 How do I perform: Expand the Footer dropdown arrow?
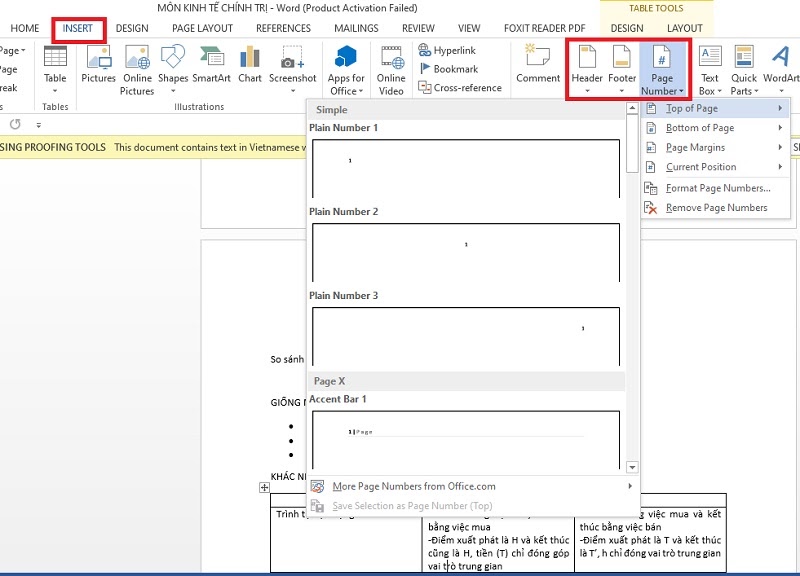point(621,91)
